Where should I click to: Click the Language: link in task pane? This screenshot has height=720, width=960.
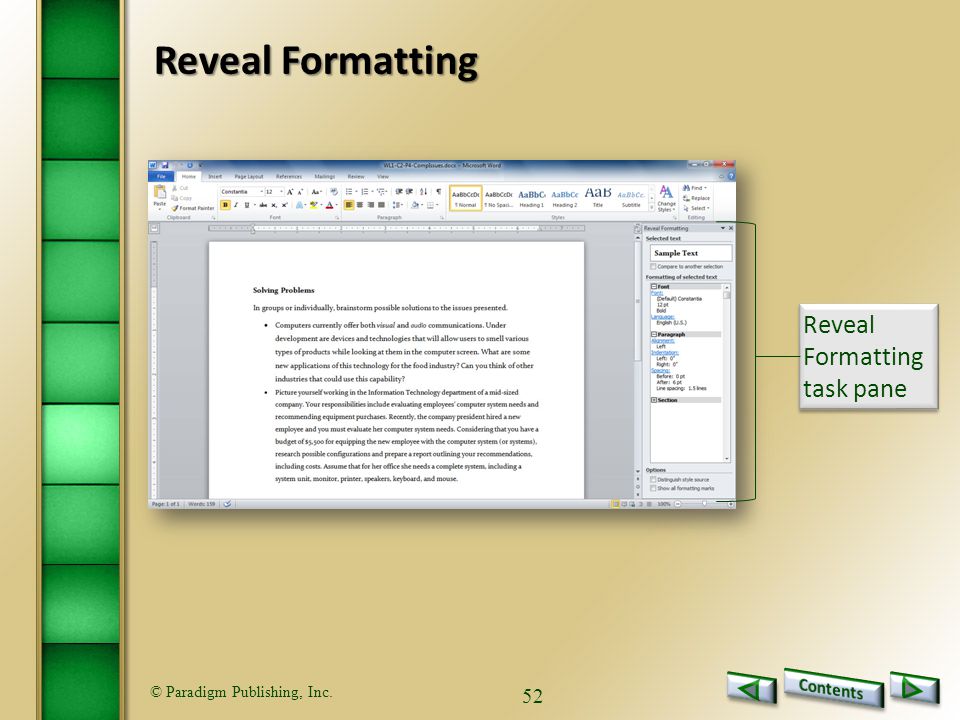pyautogui.click(x=662, y=317)
